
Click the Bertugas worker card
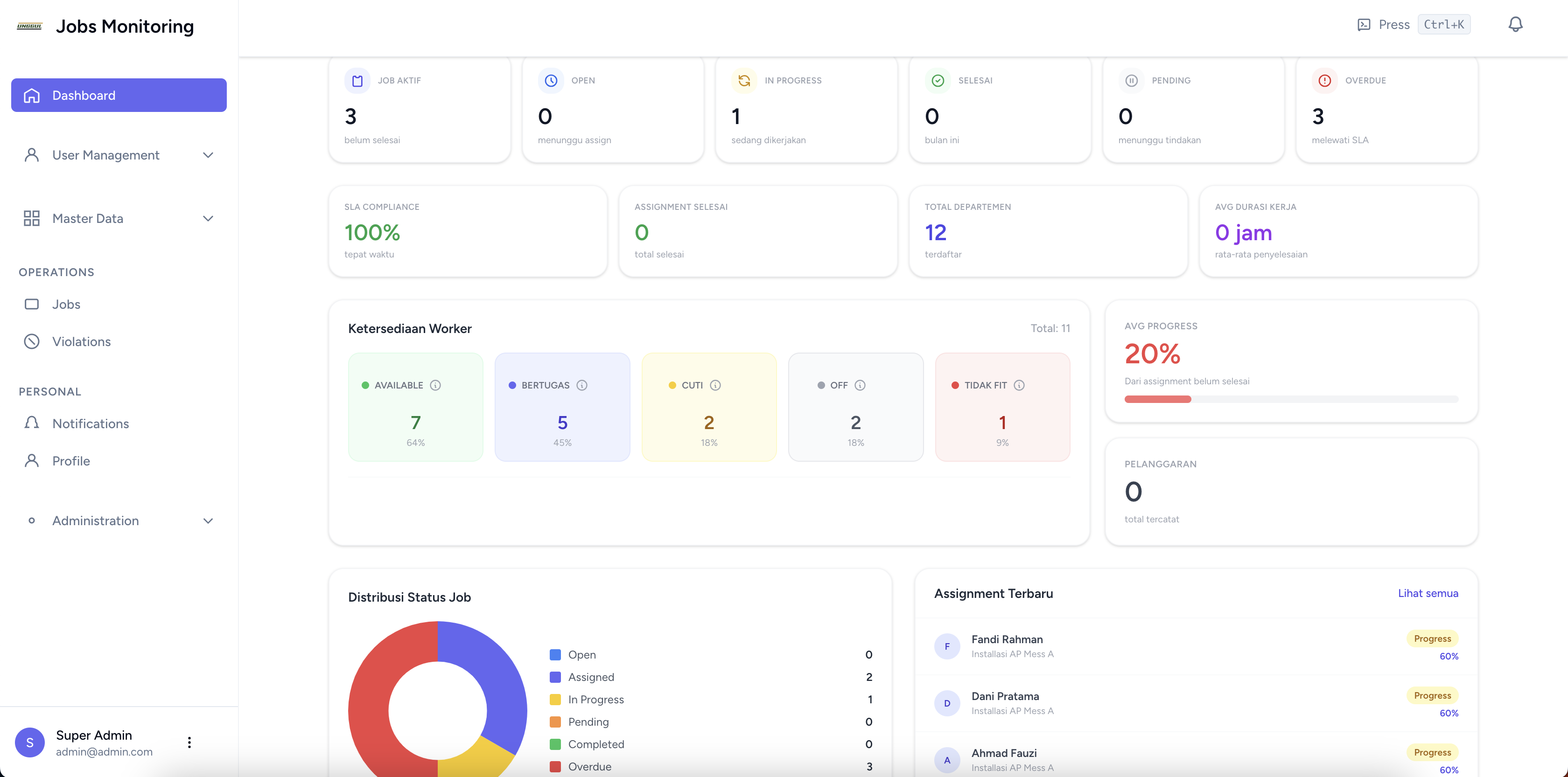562,407
